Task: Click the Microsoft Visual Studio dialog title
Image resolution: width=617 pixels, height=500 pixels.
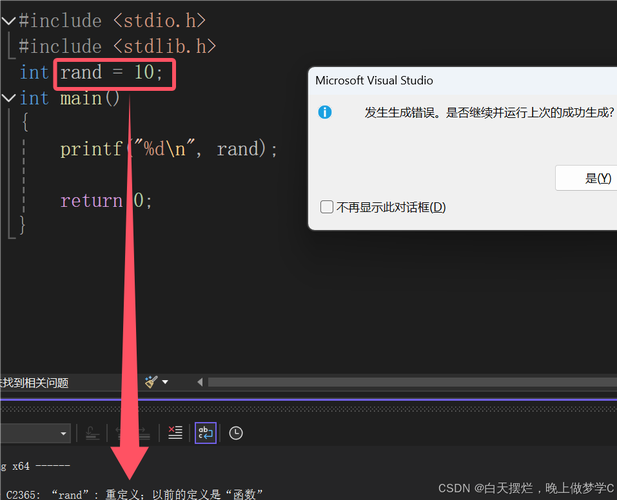Action: click(x=374, y=80)
